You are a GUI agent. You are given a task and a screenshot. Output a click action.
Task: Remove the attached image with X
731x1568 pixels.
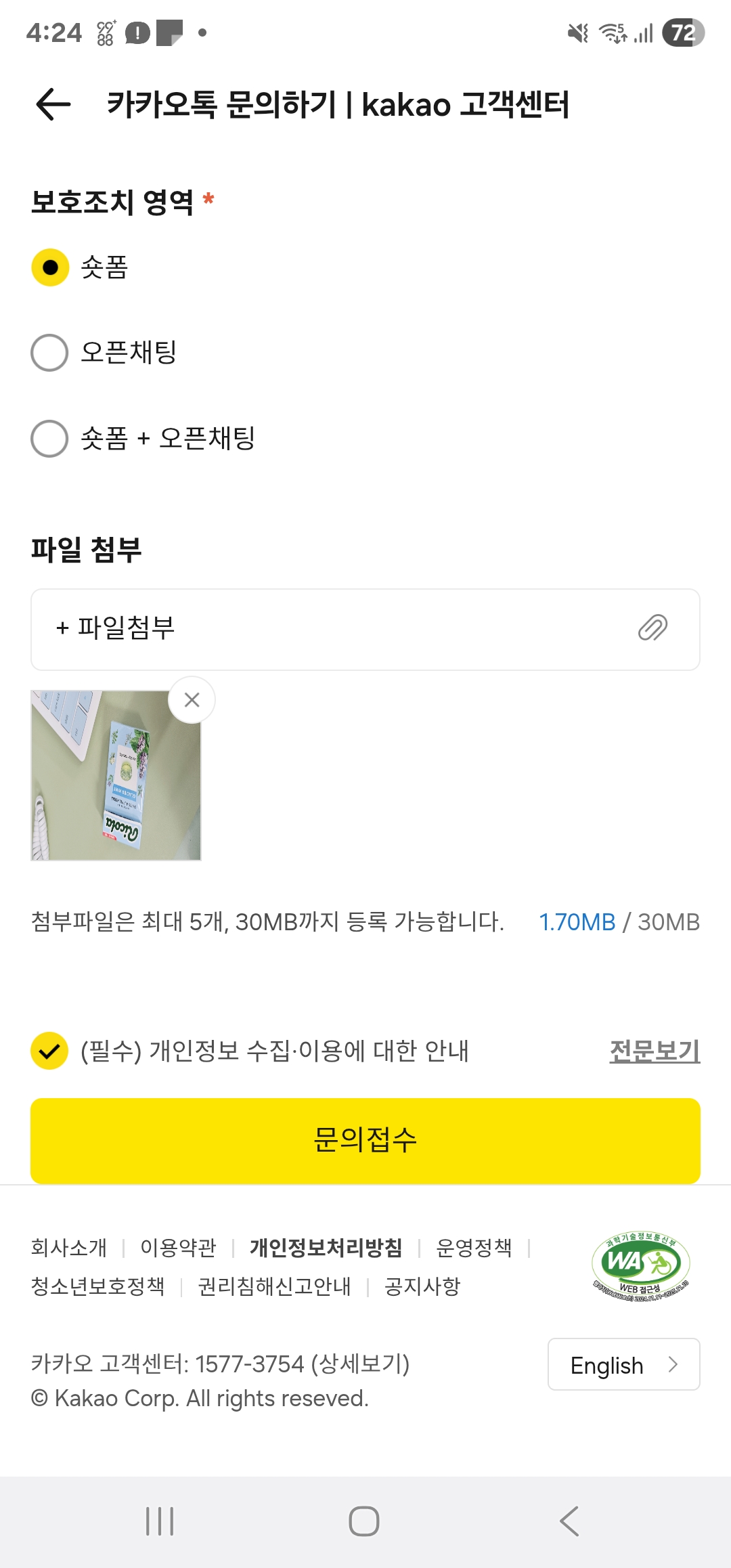tap(192, 700)
